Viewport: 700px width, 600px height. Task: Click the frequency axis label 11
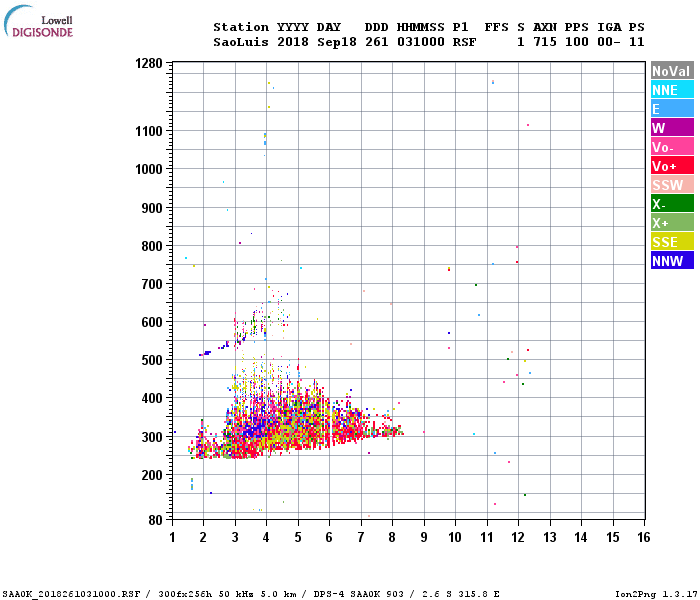487,537
